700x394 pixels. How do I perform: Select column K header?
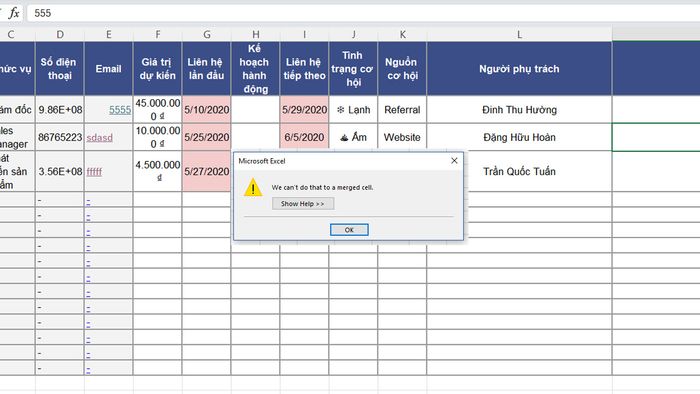pos(402,34)
